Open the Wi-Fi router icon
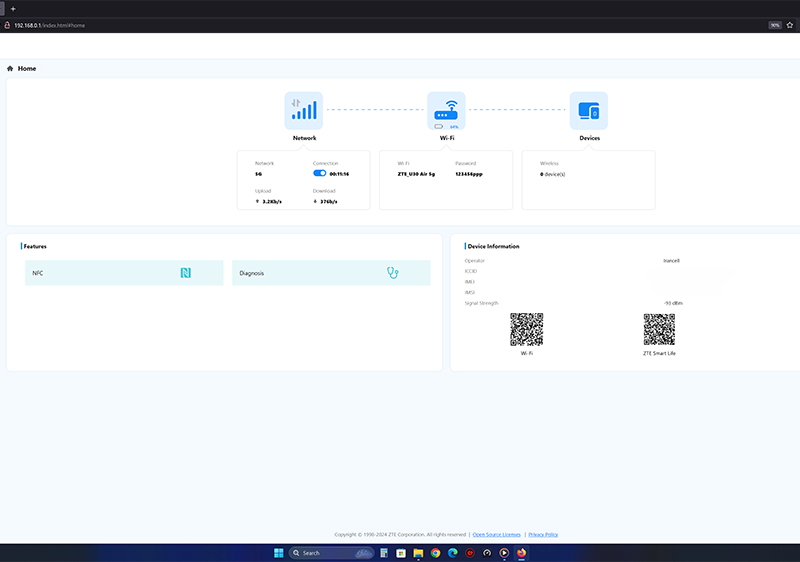800x562 pixels. pyautogui.click(x=446, y=110)
